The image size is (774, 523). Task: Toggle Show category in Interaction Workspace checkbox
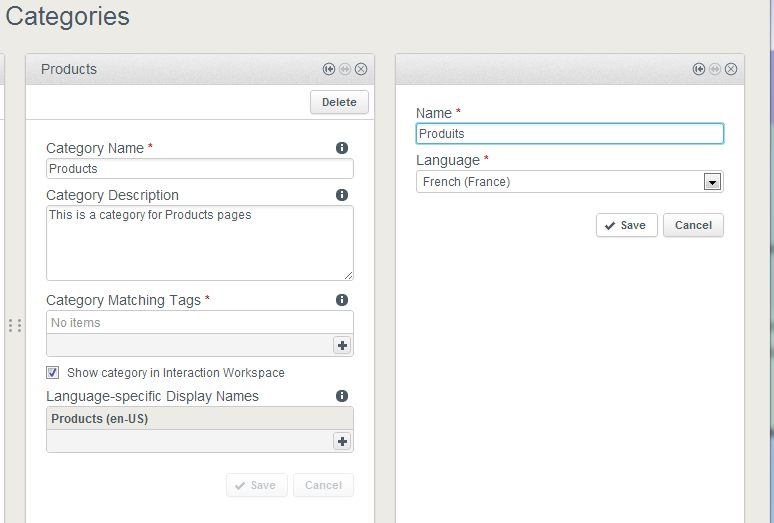pyautogui.click(x=52, y=373)
